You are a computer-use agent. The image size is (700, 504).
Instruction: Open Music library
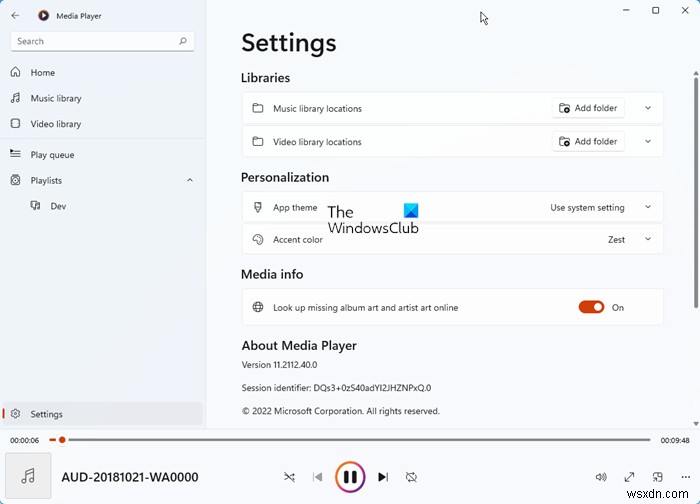(x=102, y=98)
